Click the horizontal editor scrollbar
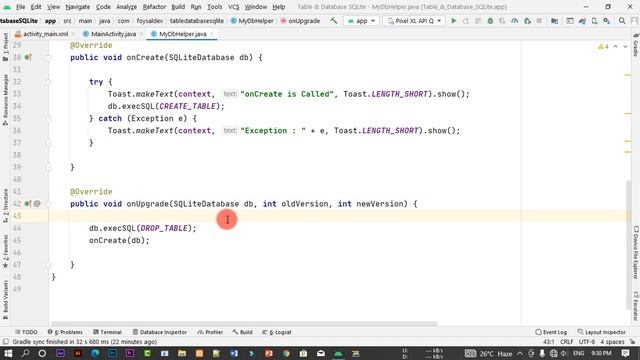640x360 pixels. coord(244,324)
